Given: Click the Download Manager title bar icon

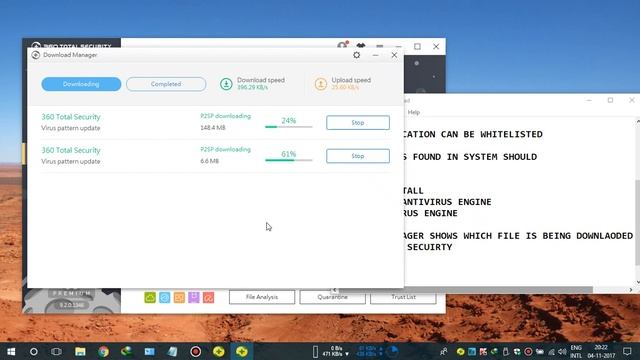Looking at the screenshot, I should 36,55.
